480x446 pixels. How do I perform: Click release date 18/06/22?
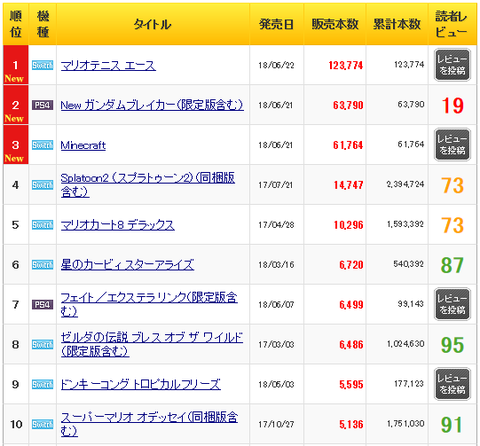[x=276, y=65]
